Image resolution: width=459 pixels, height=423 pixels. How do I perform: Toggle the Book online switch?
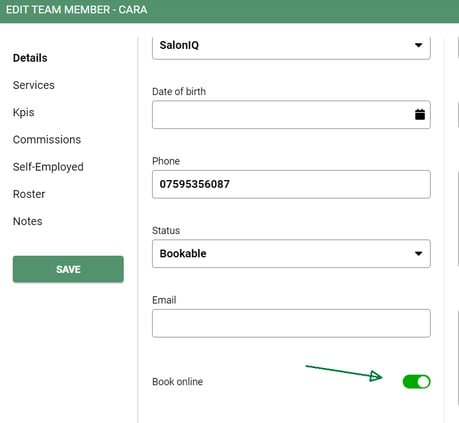coord(416,382)
